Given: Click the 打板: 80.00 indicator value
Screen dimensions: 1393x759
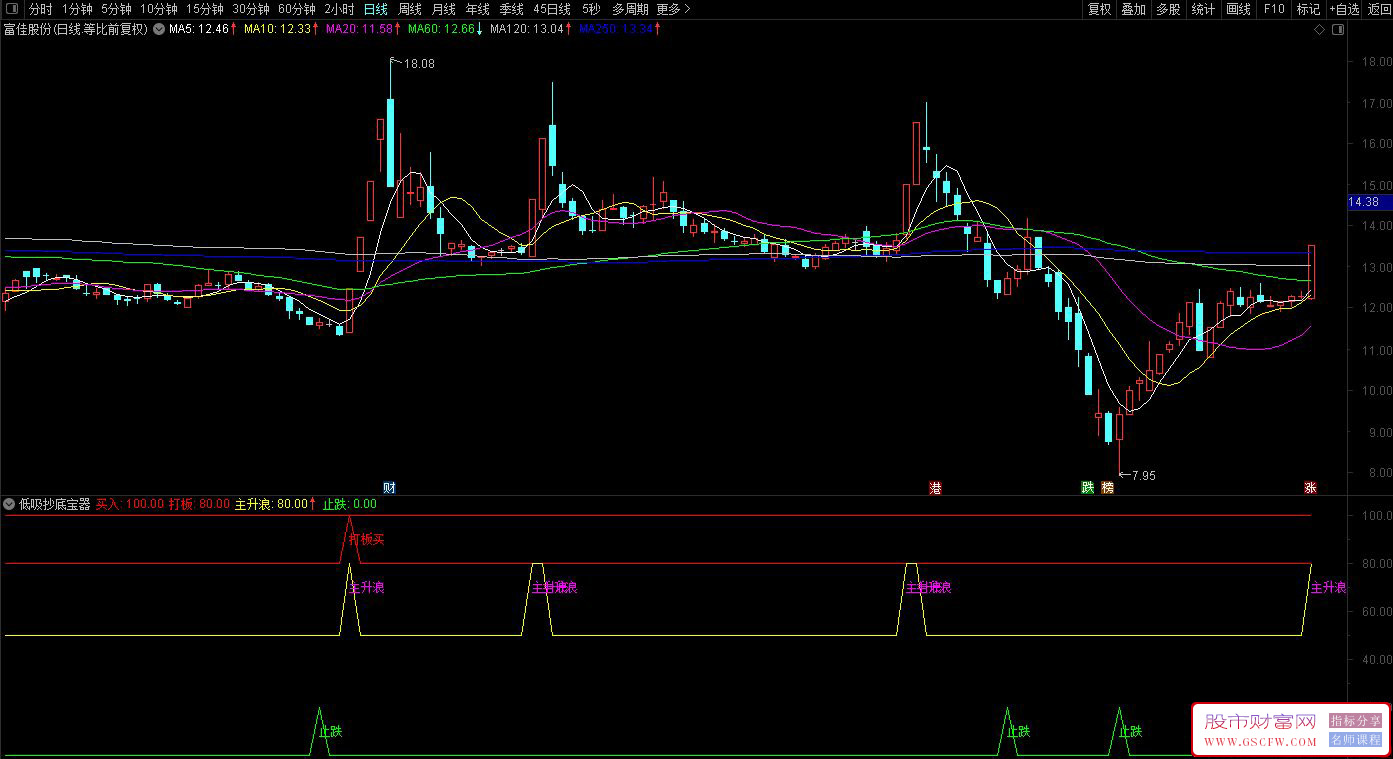Looking at the screenshot, I should [x=199, y=504].
